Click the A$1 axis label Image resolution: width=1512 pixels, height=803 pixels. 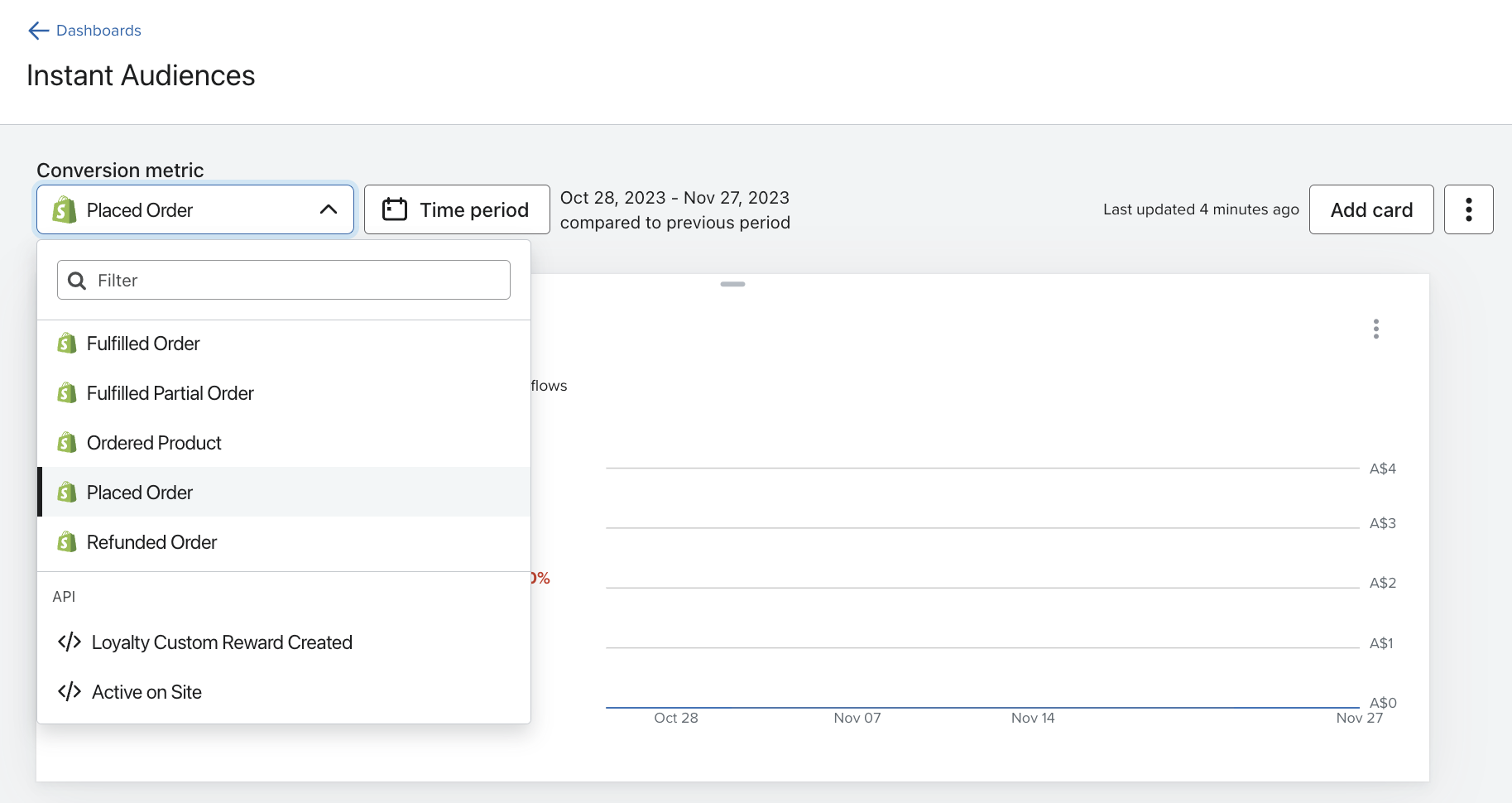(x=1381, y=643)
